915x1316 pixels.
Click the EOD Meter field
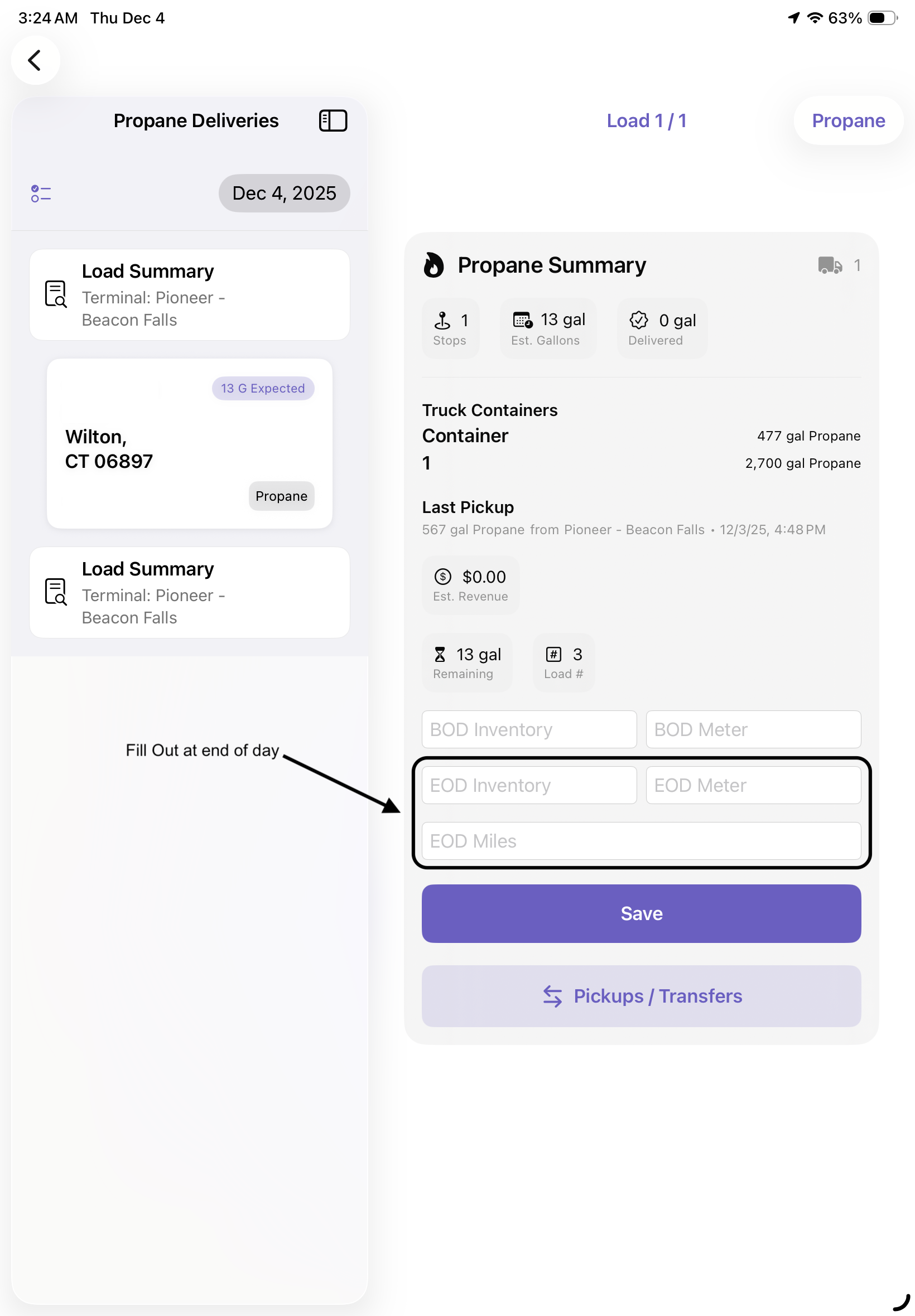coord(753,785)
